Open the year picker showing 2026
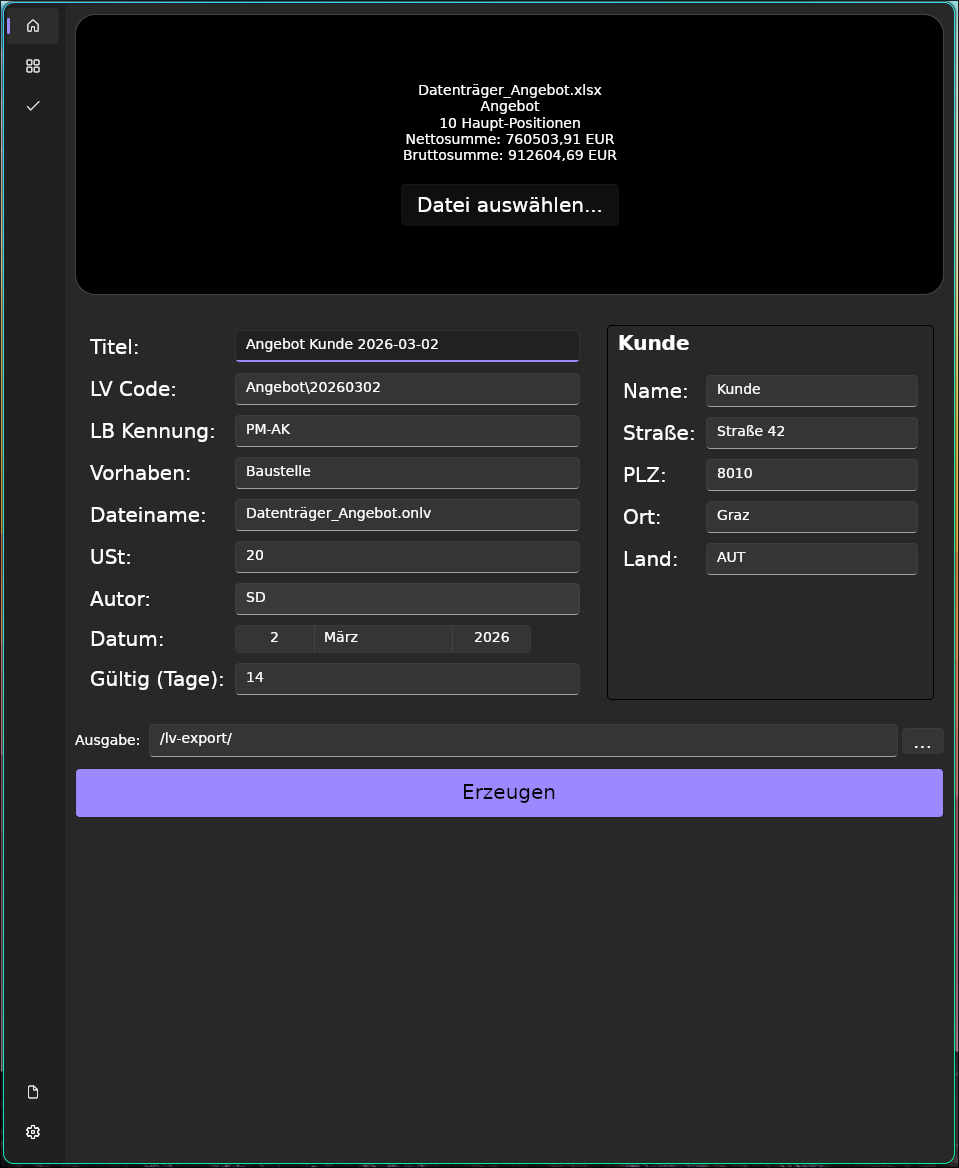 pos(491,638)
